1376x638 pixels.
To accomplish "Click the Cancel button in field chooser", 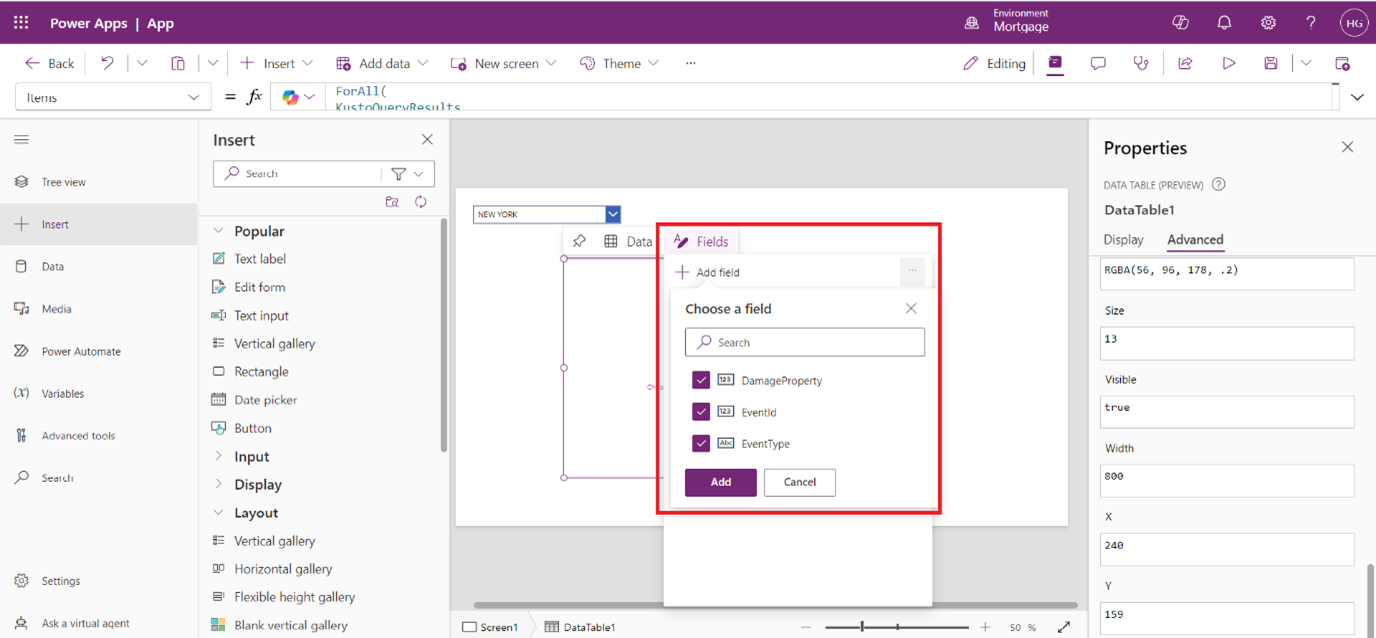I will pyautogui.click(x=799, y=482).
